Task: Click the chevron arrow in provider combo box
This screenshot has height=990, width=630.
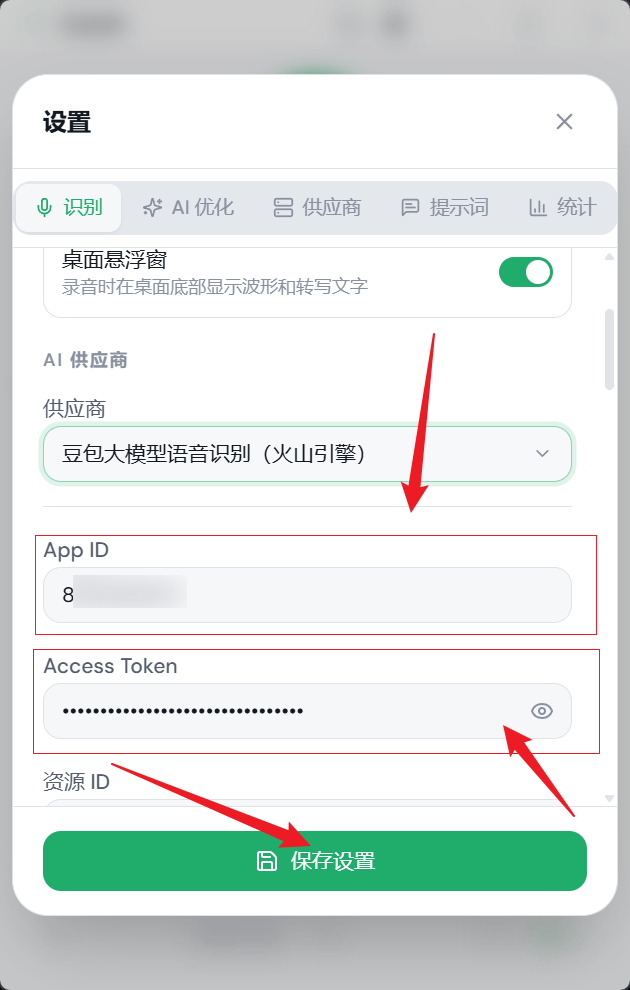Action: tap(542, 454)
